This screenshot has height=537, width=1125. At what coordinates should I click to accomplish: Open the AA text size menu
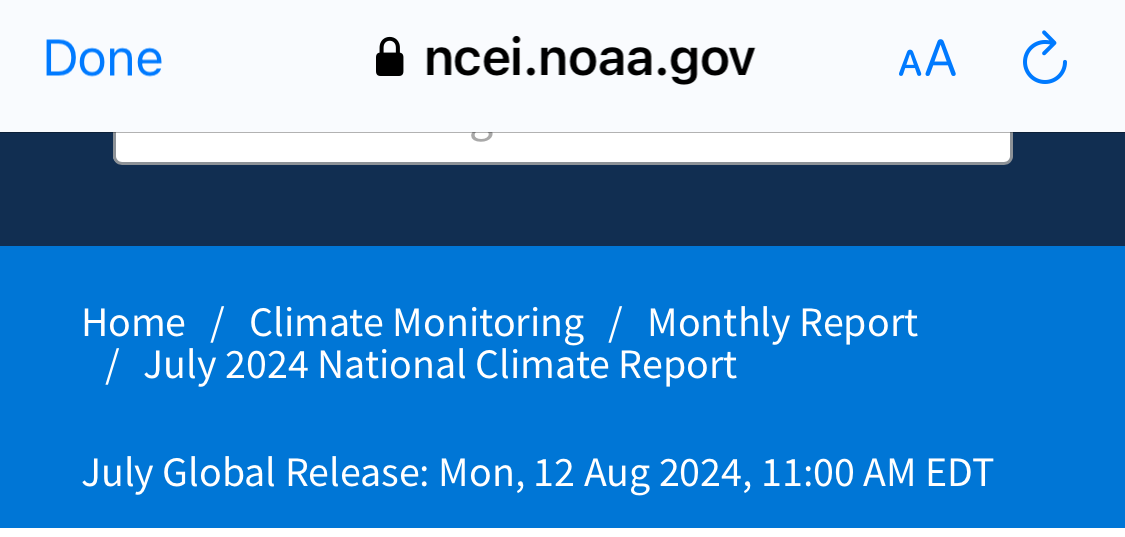[x=927, y=59]
